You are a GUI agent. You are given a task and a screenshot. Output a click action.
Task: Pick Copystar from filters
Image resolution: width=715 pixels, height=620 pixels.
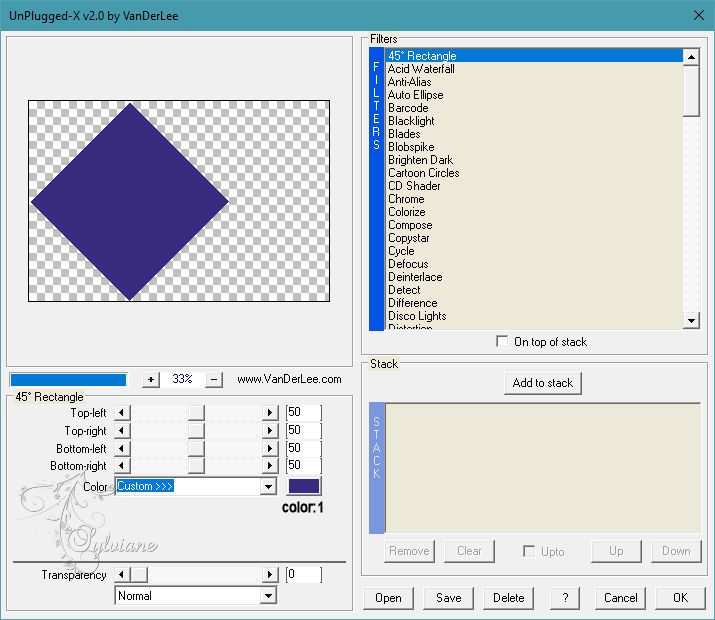(534, 238)
